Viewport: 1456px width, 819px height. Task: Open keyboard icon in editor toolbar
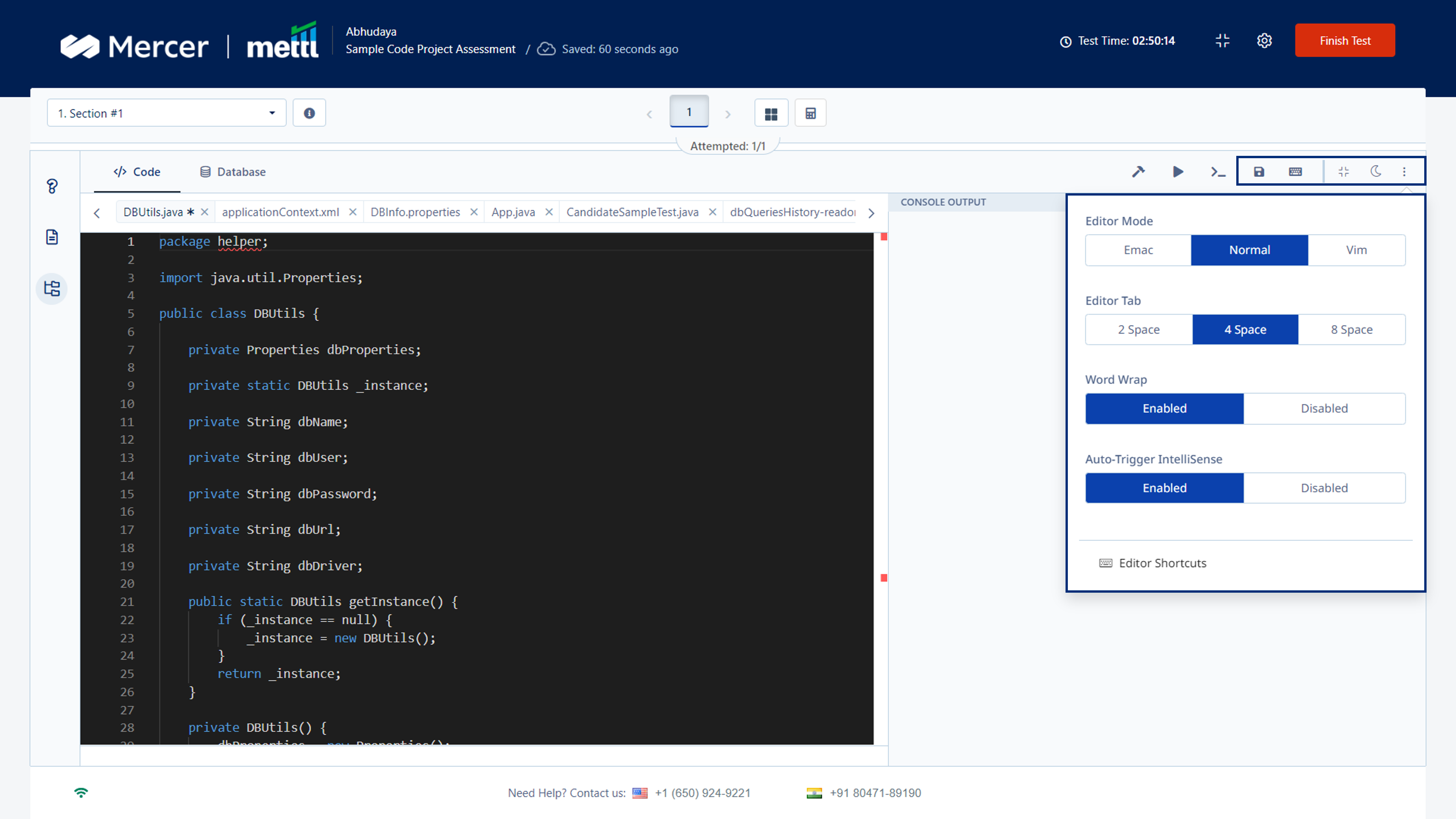pyautogui.click(x=1296, y=172)
